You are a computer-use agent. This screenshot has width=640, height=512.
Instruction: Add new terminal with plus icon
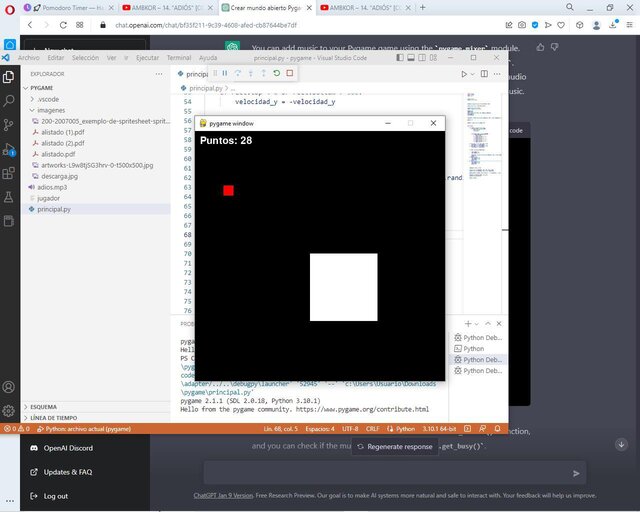tap(468, 323)
